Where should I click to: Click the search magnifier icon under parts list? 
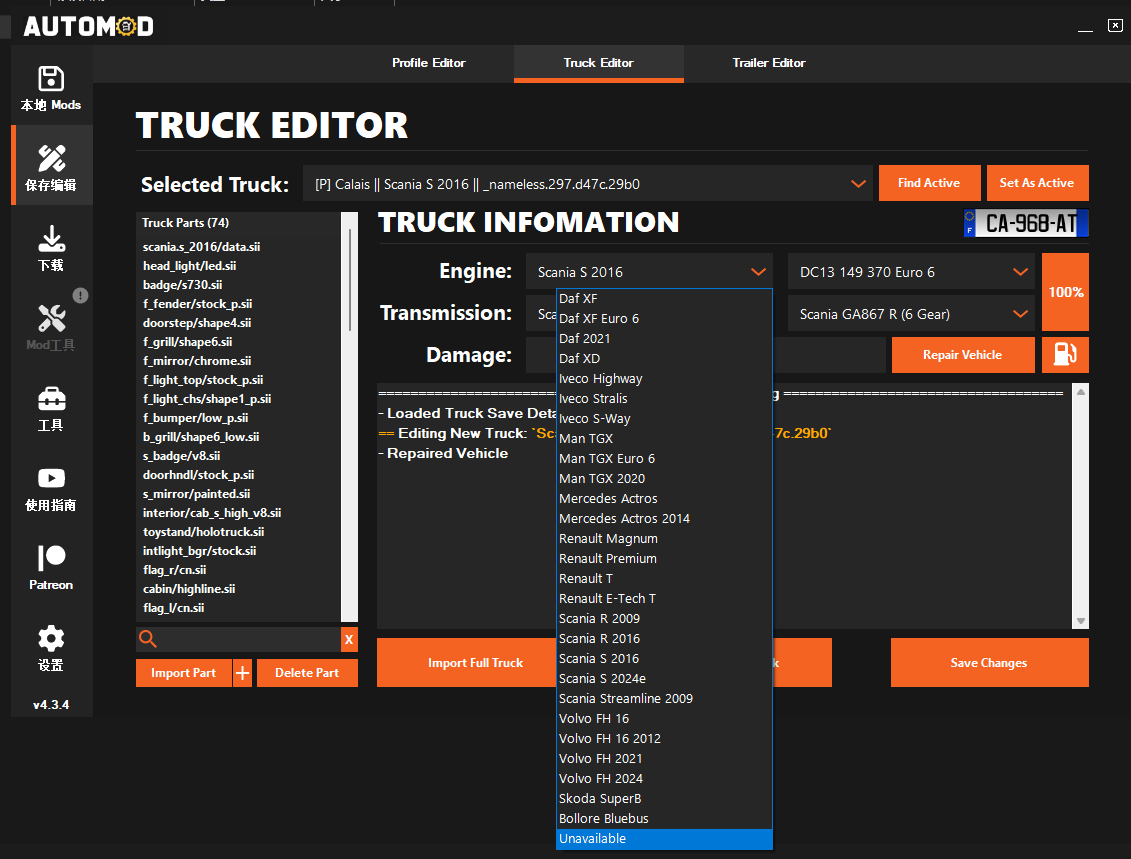(148, 639)
